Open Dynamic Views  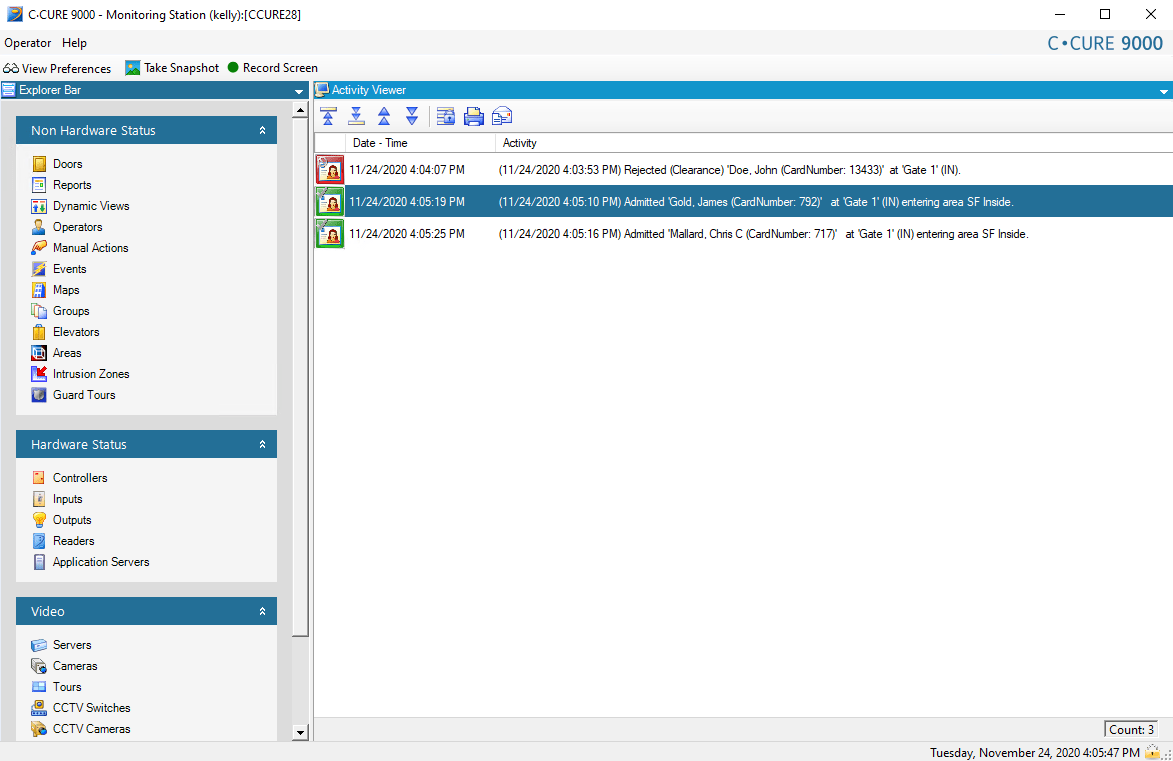[x=91, y=206]
